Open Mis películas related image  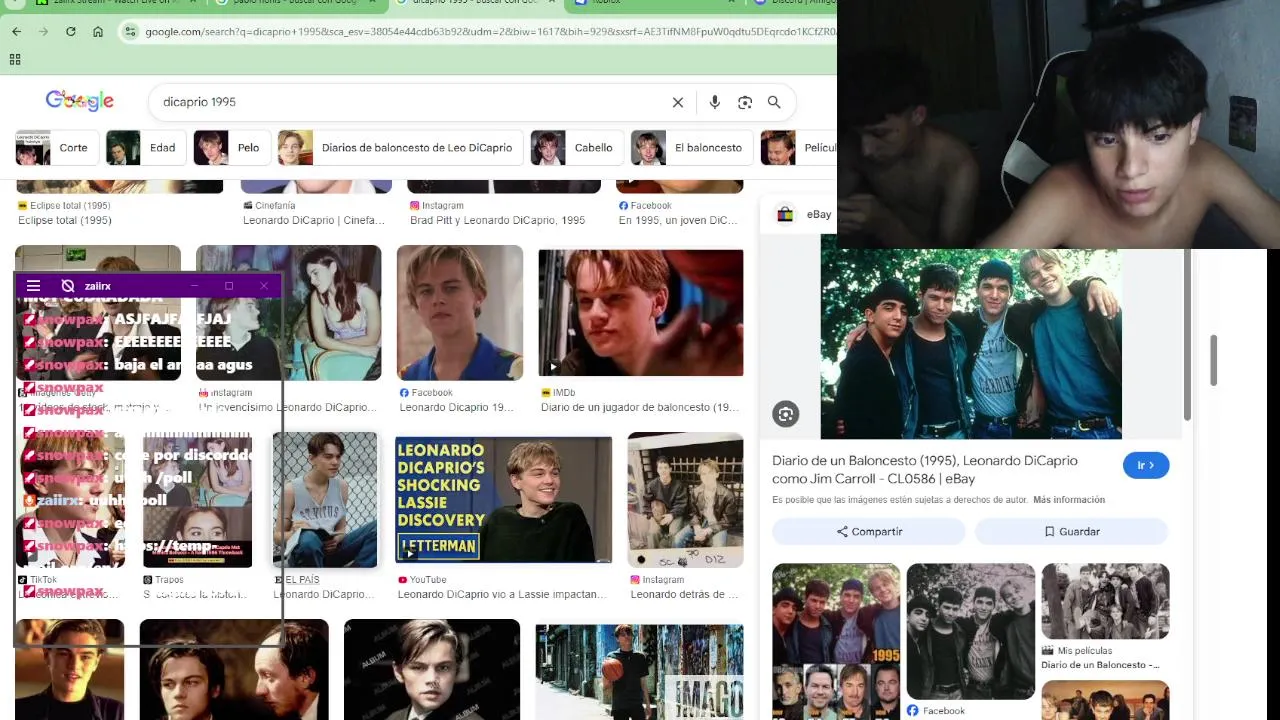click(x=1105, y=601)
